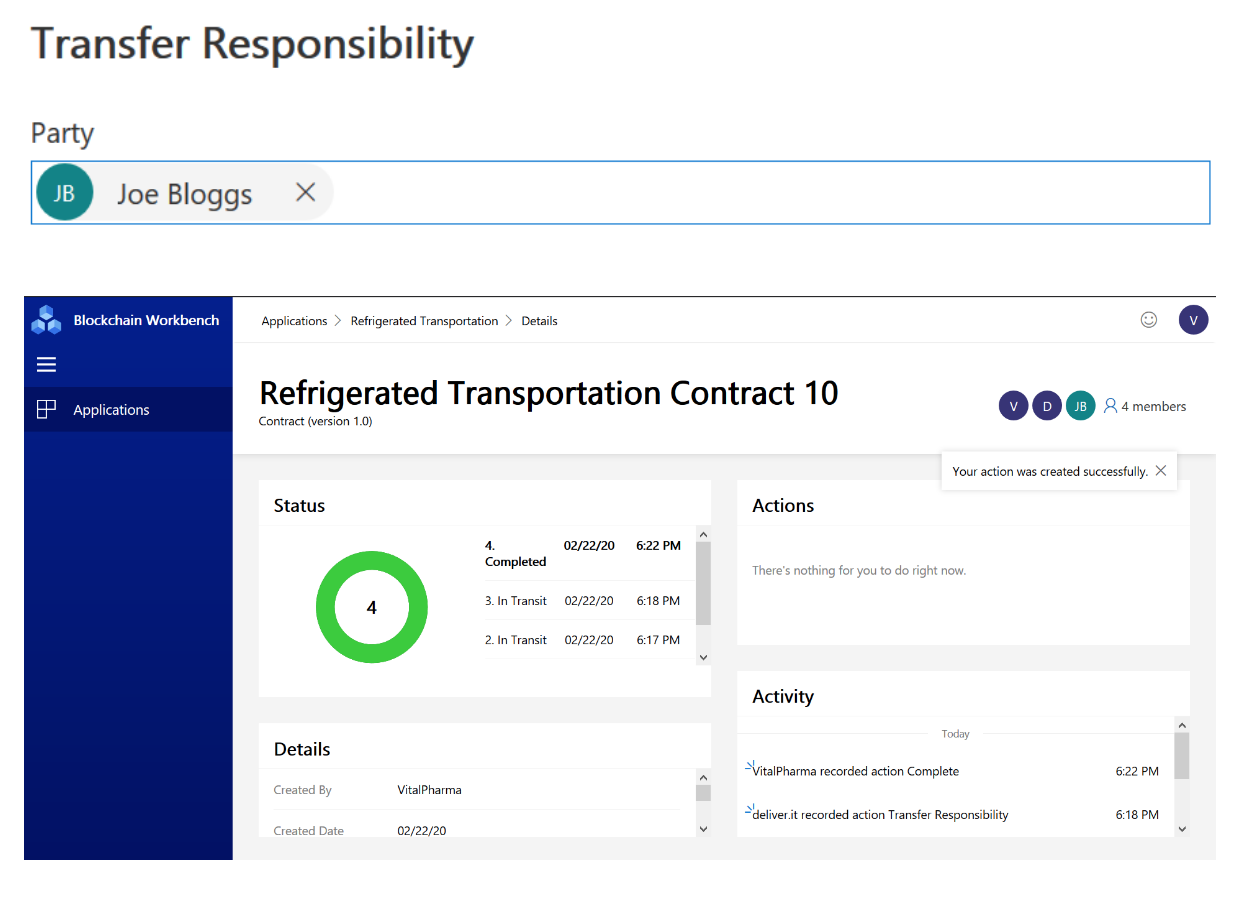Select the 4. Completed status row
The image size is (1242, 900).
click(583, 554)
